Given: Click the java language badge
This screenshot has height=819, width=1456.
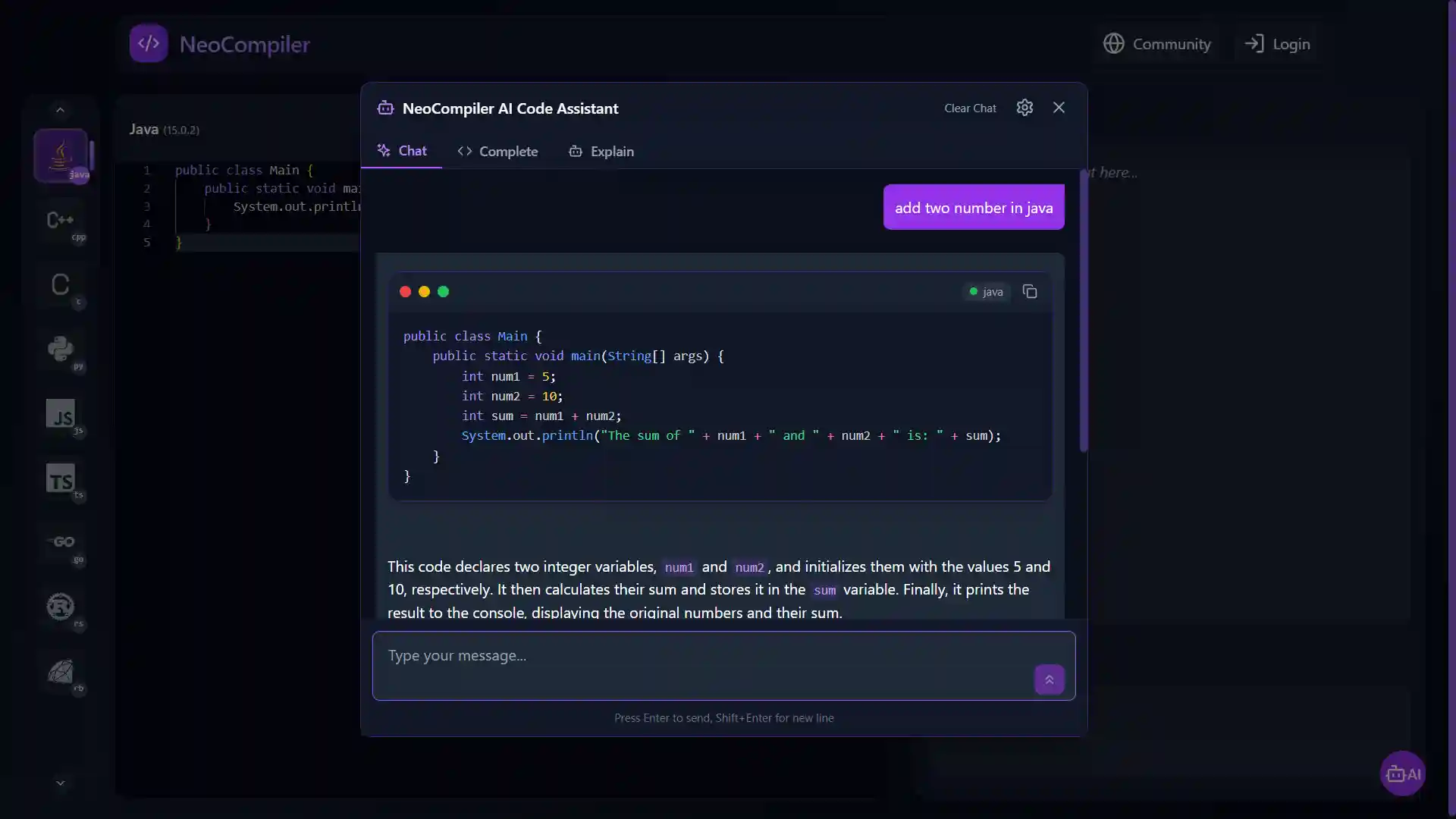Looking at the screenshot, I should (x=986, y=292).
